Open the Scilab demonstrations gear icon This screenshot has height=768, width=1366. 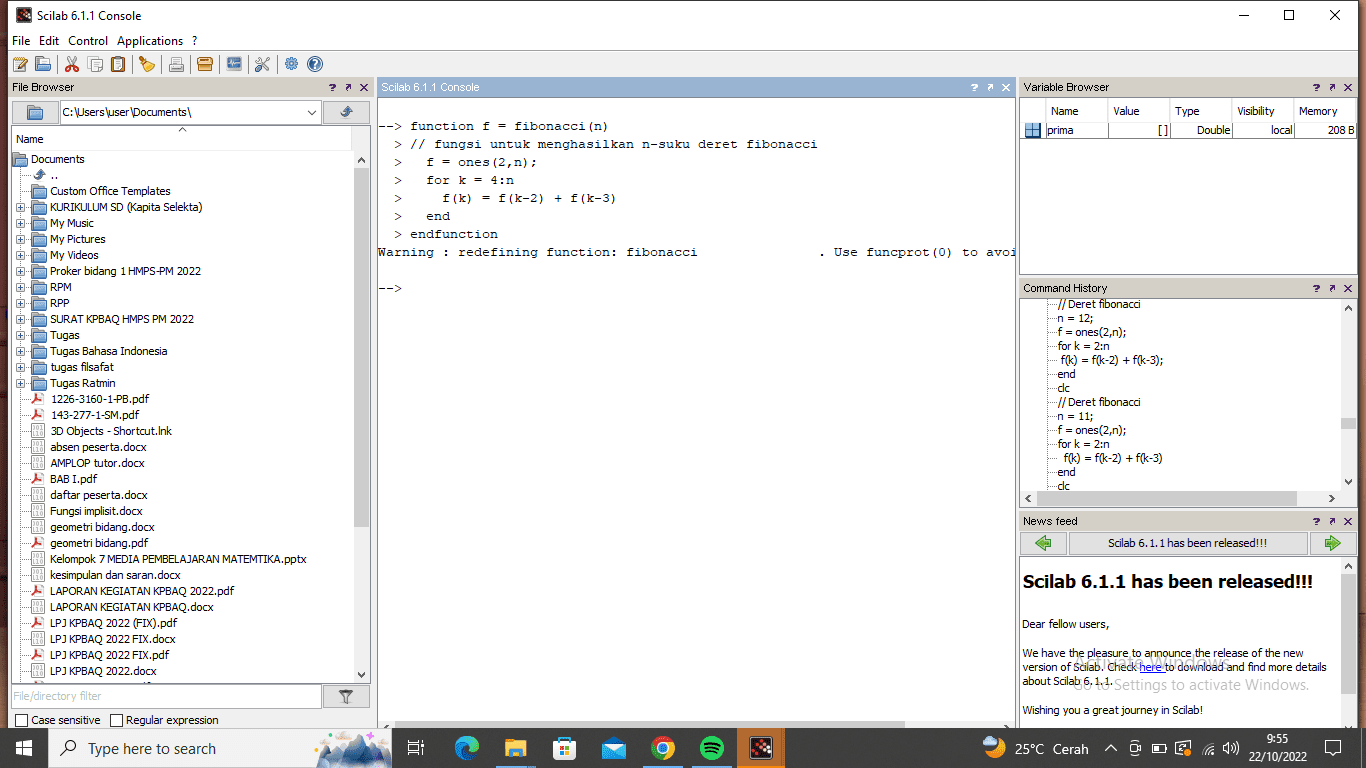(x=291, y=64)
